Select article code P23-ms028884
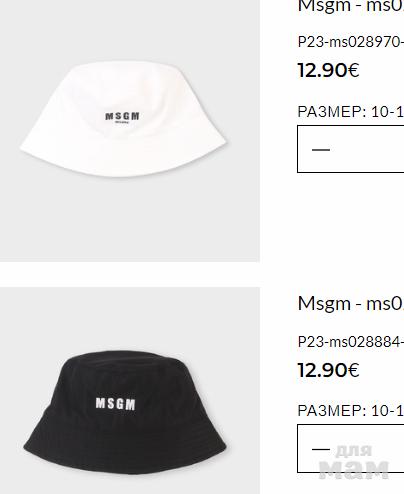Image resolution: width=404 pixels, height=494 pixels. tap(351, 342)
